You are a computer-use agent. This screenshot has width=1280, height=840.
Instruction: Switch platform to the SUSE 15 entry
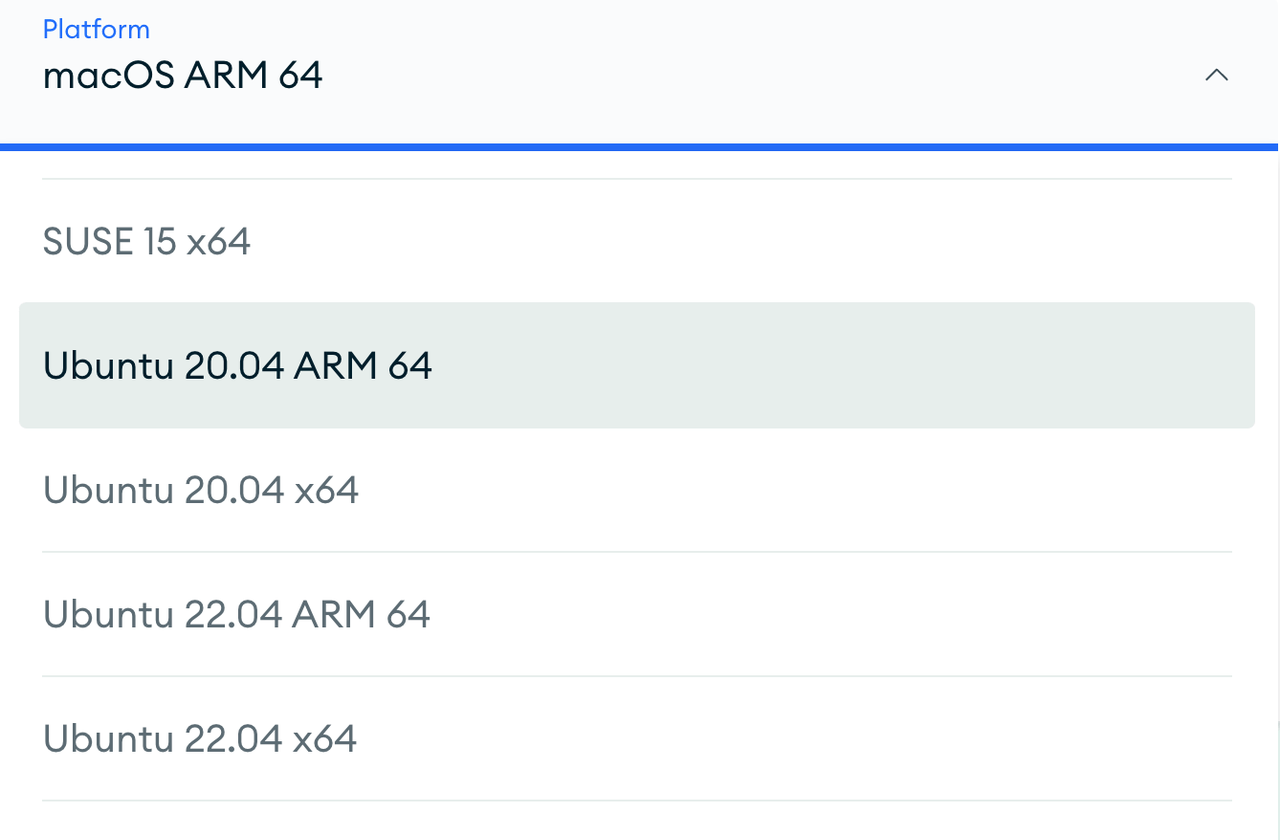pos(147,241)
